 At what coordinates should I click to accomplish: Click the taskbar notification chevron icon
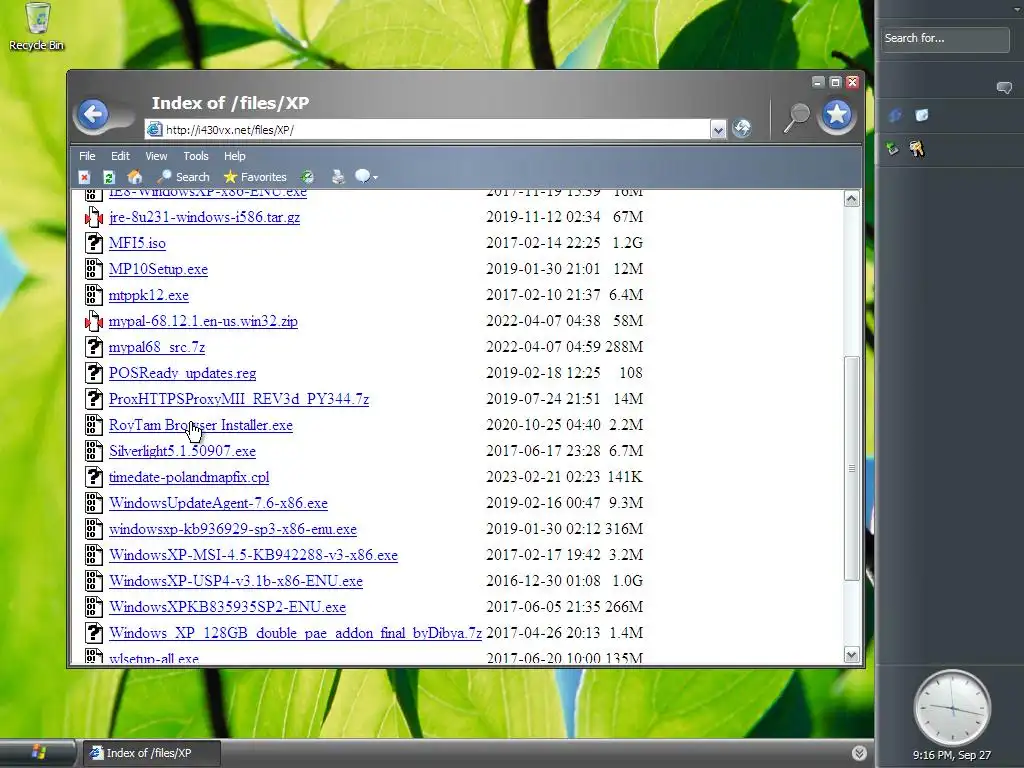pos(859,753)
